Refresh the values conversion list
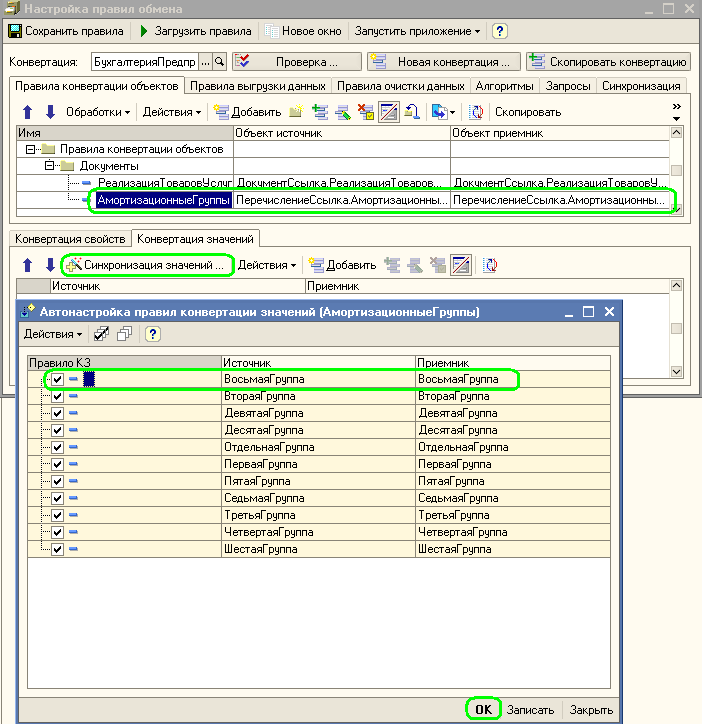 click(x=490, y=265)
